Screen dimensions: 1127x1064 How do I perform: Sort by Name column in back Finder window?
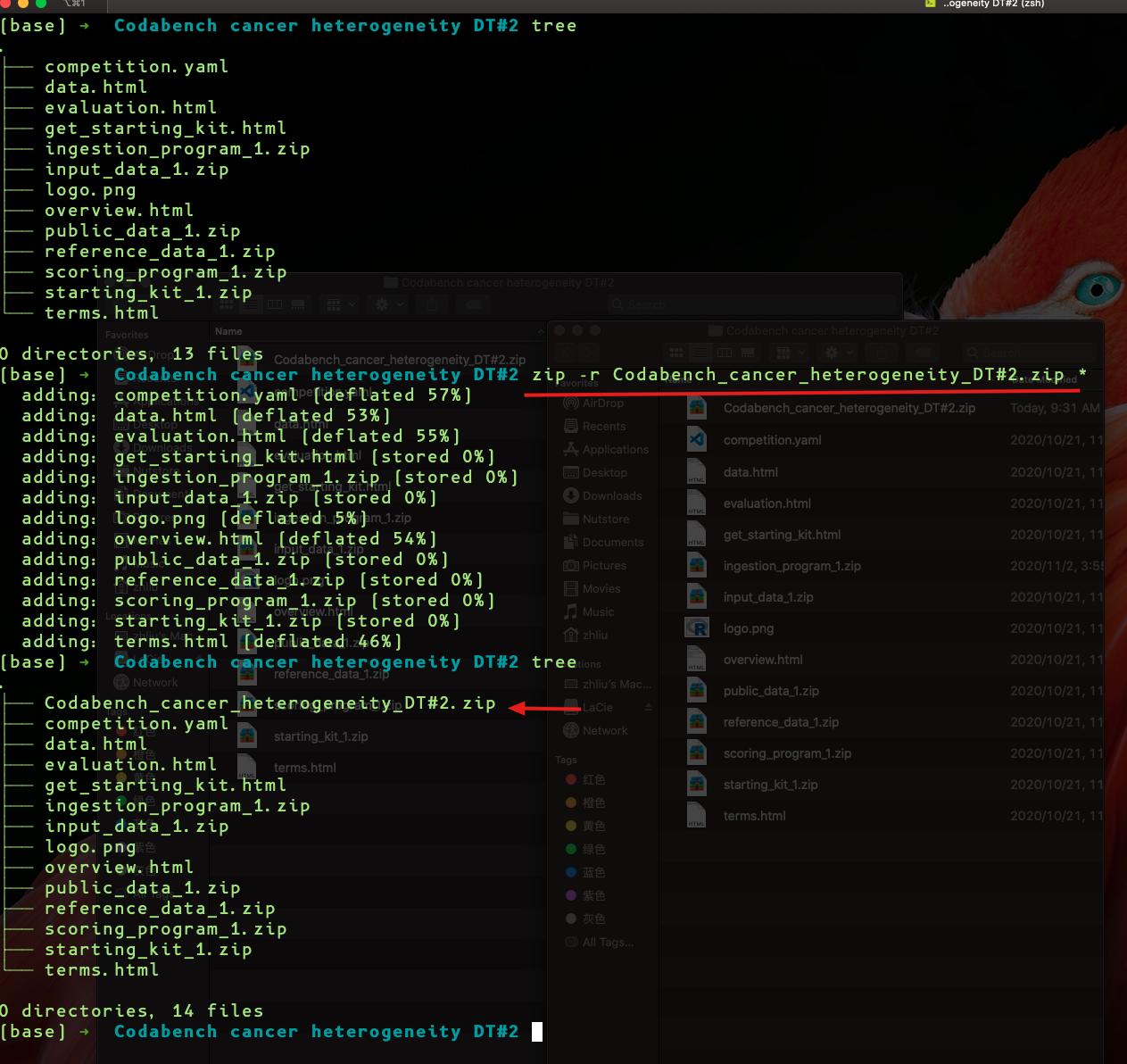[228, 331]
